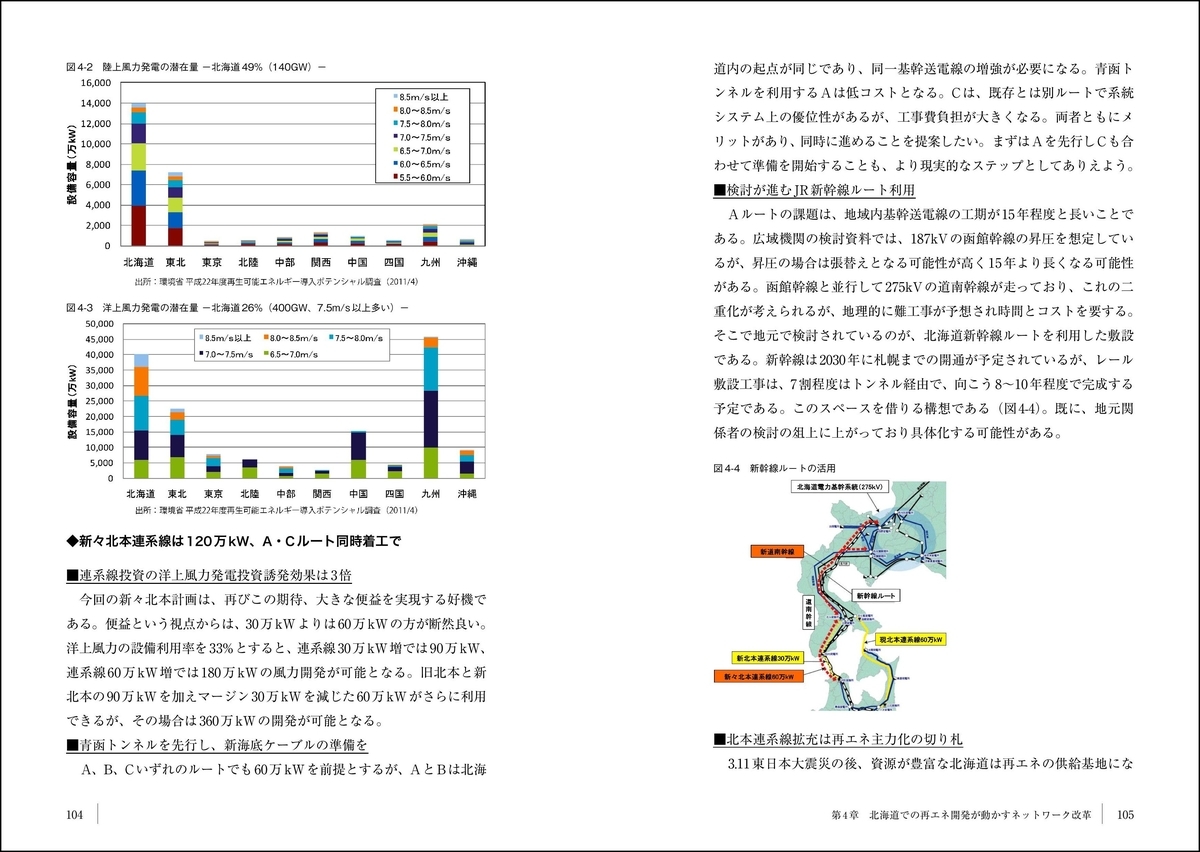This screenshot has height=852, width=1200.
Task: Click the 北海道 stacked bar in figure 4-3
Action: coord(140,416)
